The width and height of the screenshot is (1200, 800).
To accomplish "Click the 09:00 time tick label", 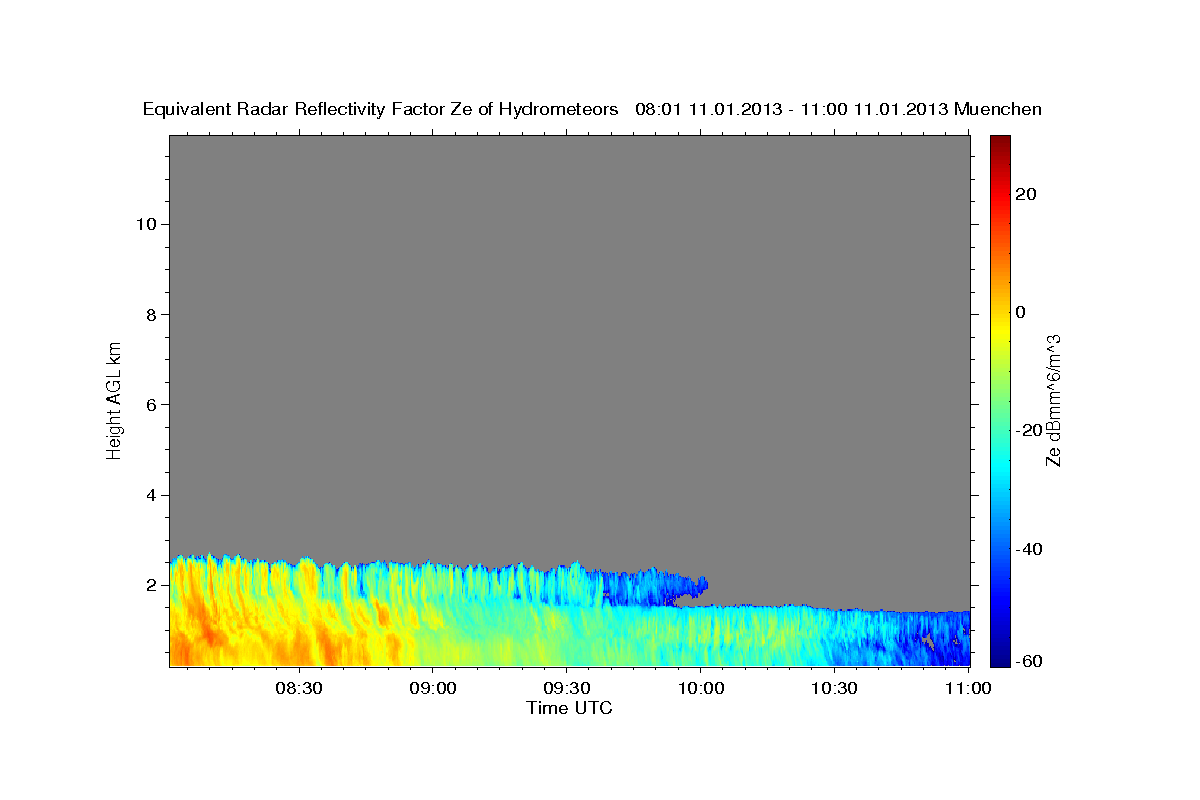I will point(433,689).
